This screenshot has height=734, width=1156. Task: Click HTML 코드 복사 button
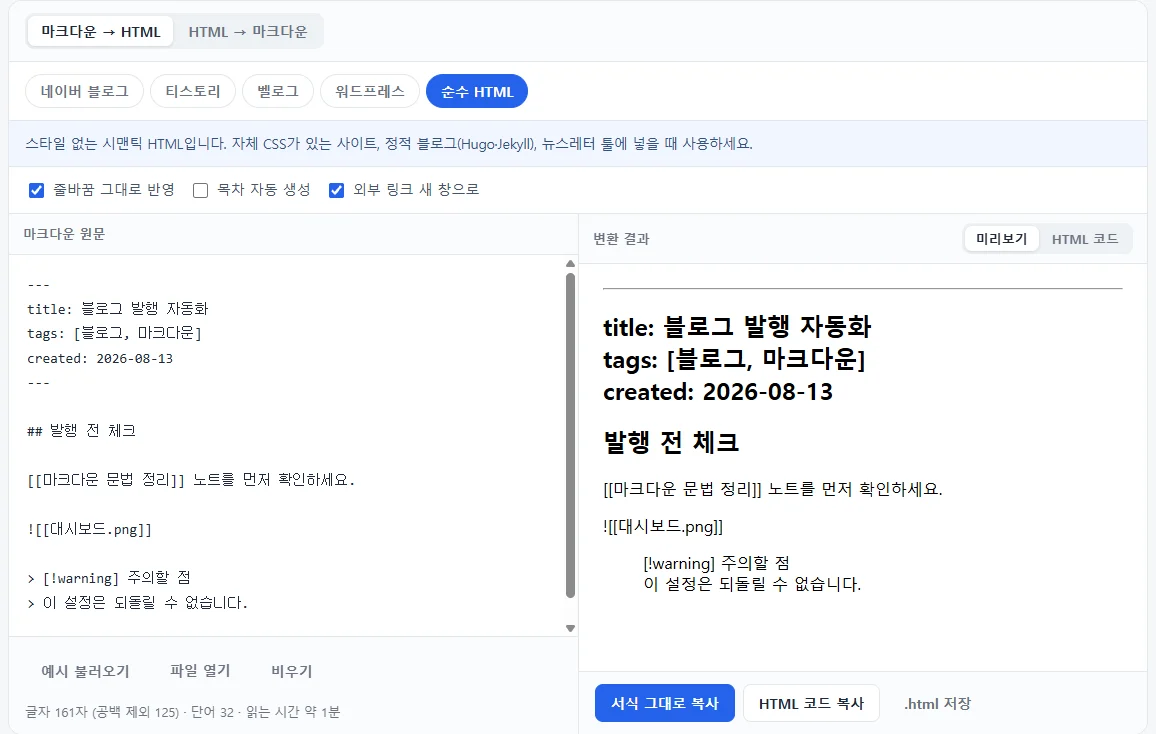[811, 703]
